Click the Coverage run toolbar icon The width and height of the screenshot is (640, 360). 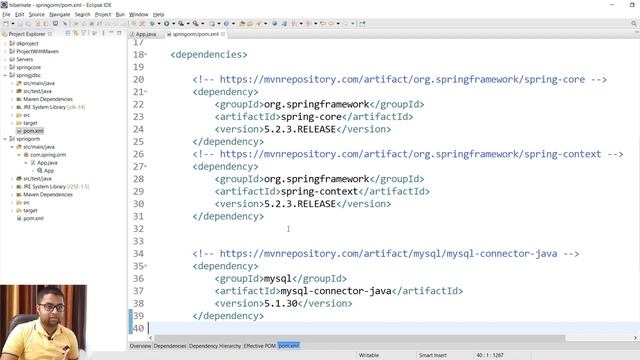click(181, 24)
